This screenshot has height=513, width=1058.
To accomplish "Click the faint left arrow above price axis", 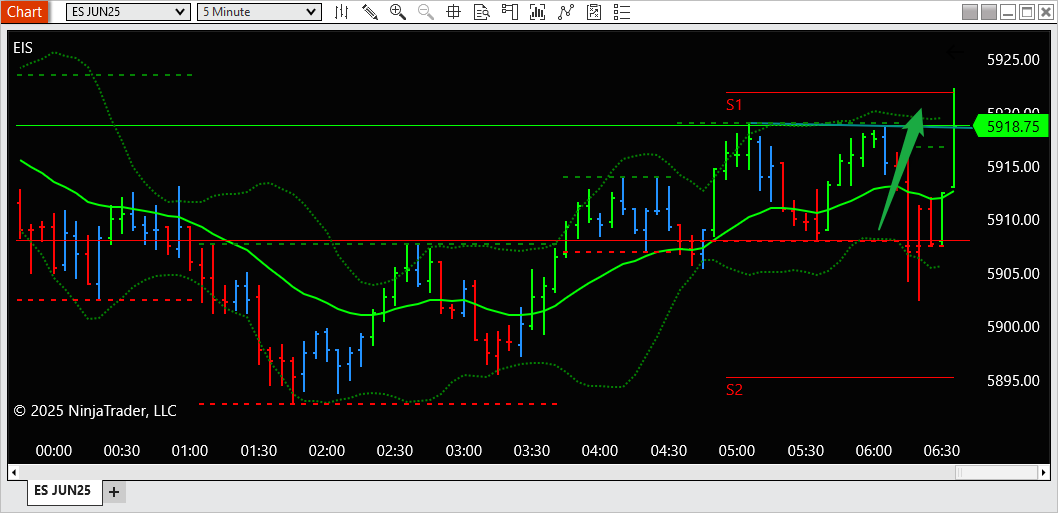I will 956,52.
